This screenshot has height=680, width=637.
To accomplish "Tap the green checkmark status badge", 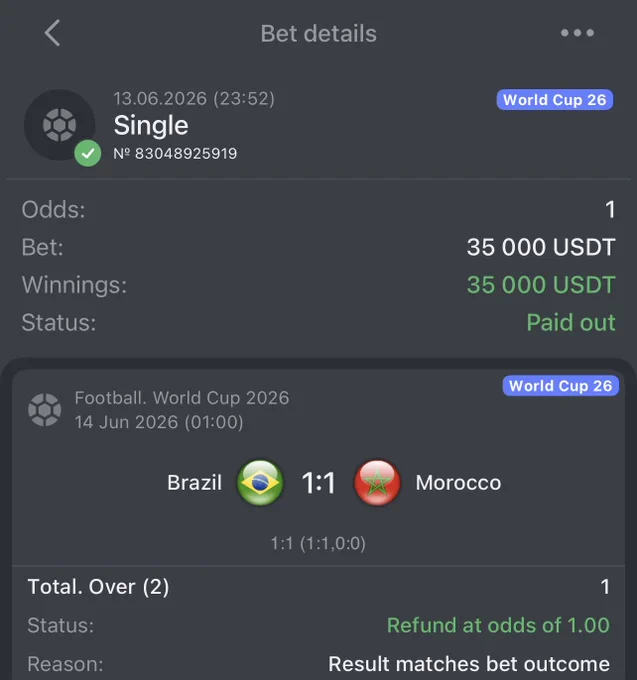I will click(x=88, y=153).
